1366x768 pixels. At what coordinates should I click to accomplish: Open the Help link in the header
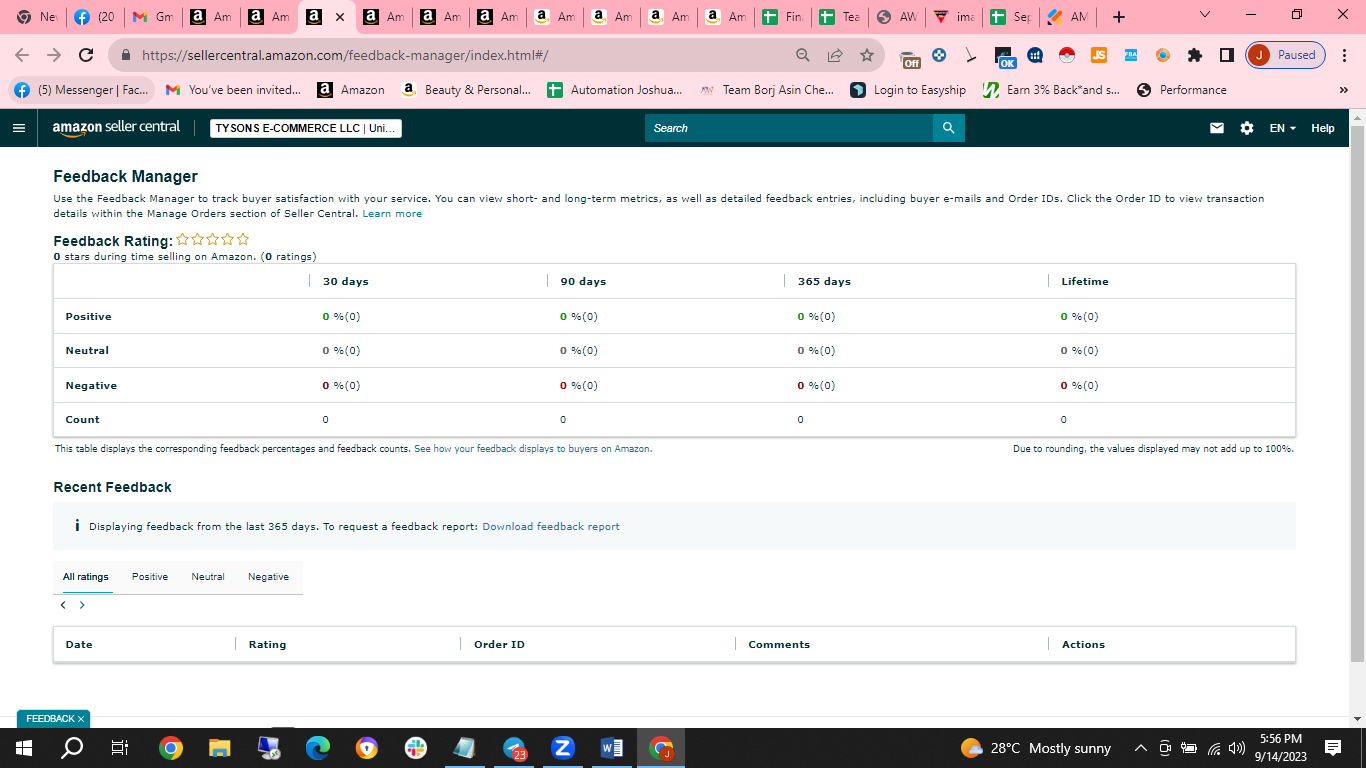1323,128
